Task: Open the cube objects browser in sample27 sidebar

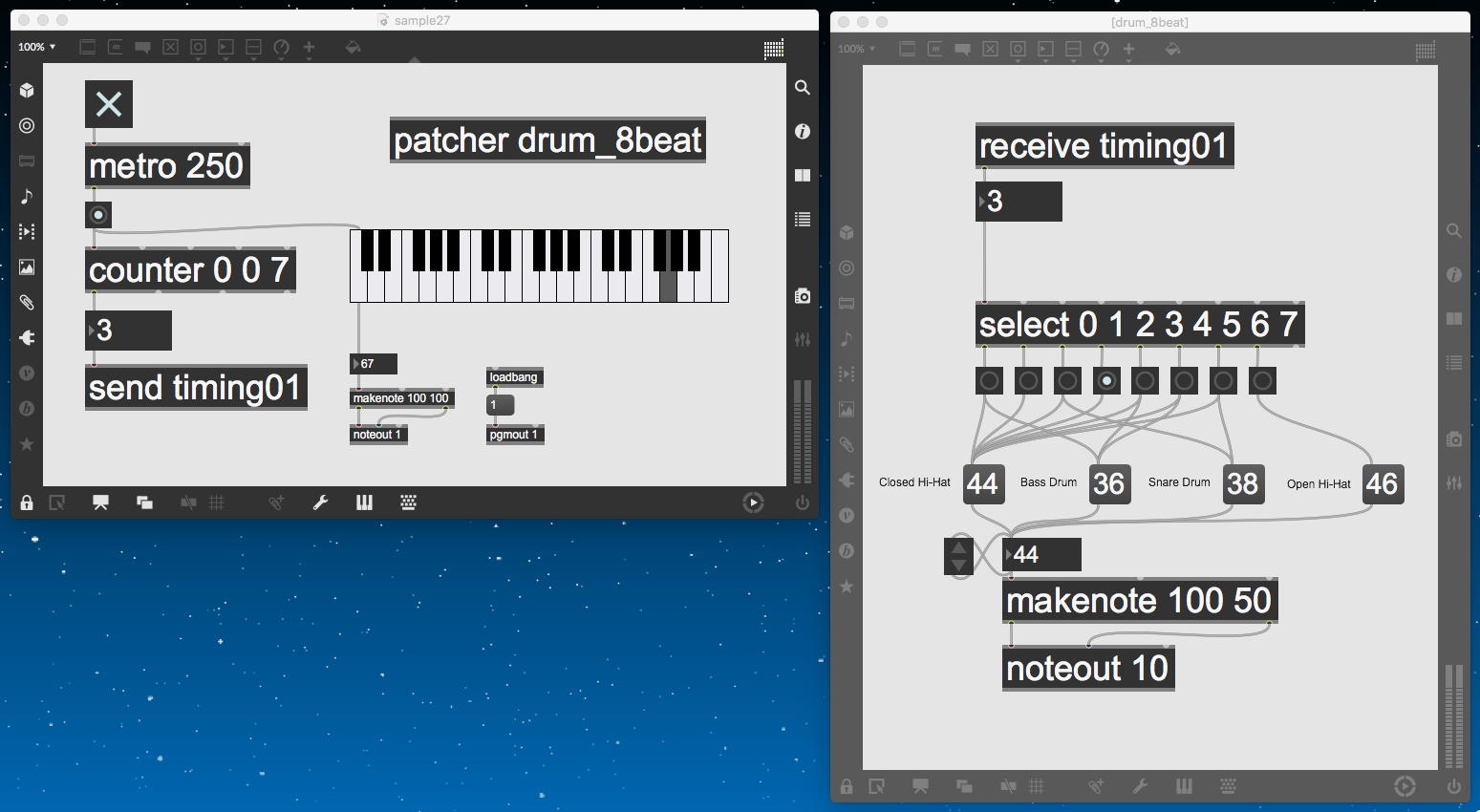Action: click(x=27, y=90)
